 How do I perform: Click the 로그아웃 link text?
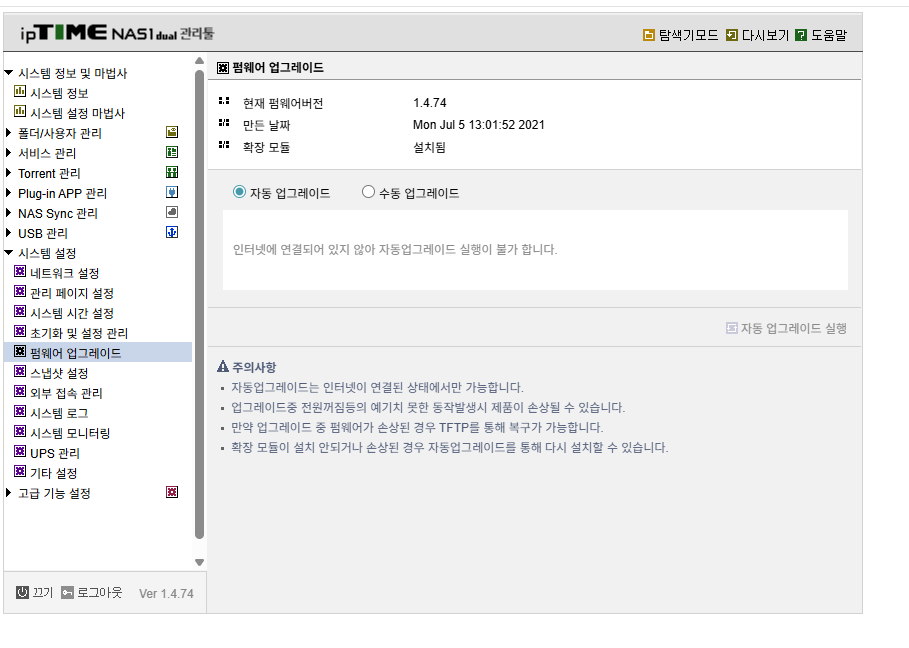[100, 592]
